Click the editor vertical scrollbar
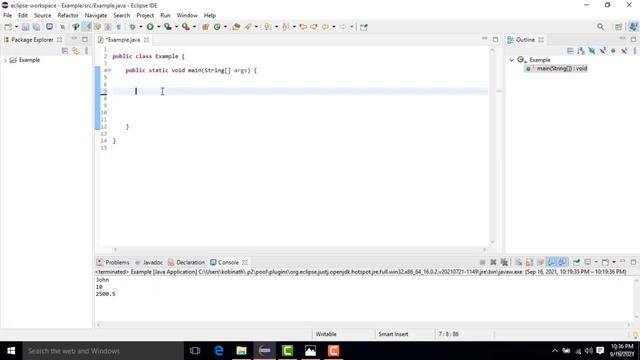The width and height of the screenshot is (640, 360). [492, 145]
